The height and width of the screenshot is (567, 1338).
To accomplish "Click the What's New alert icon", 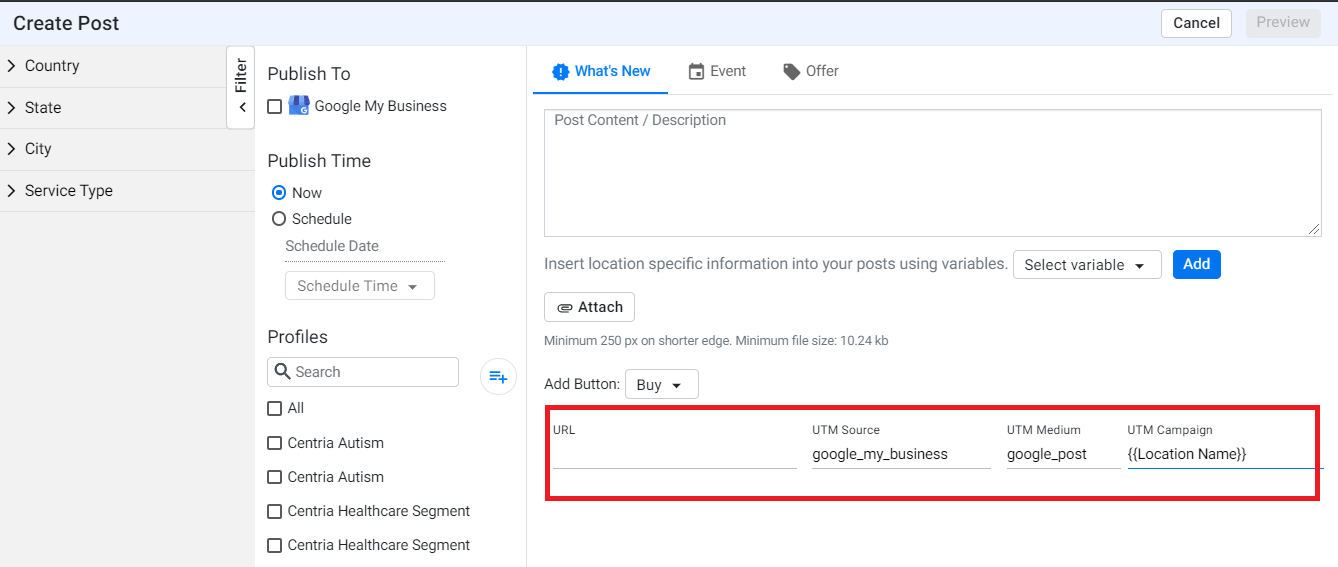I will [560, 71].
